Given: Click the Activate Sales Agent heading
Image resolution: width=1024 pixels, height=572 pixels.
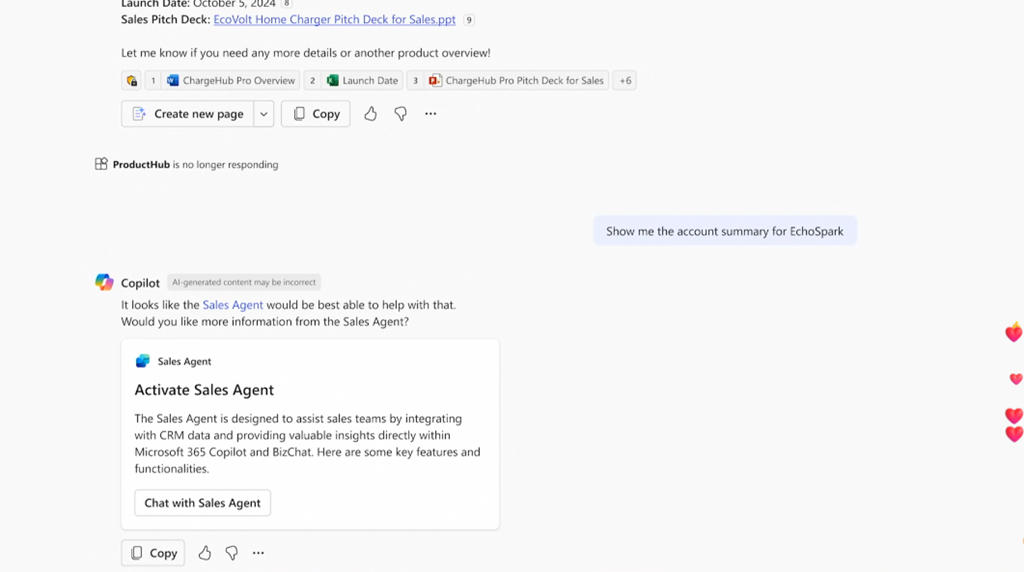Looking at the screenshot, I should [x=204, y=390].
